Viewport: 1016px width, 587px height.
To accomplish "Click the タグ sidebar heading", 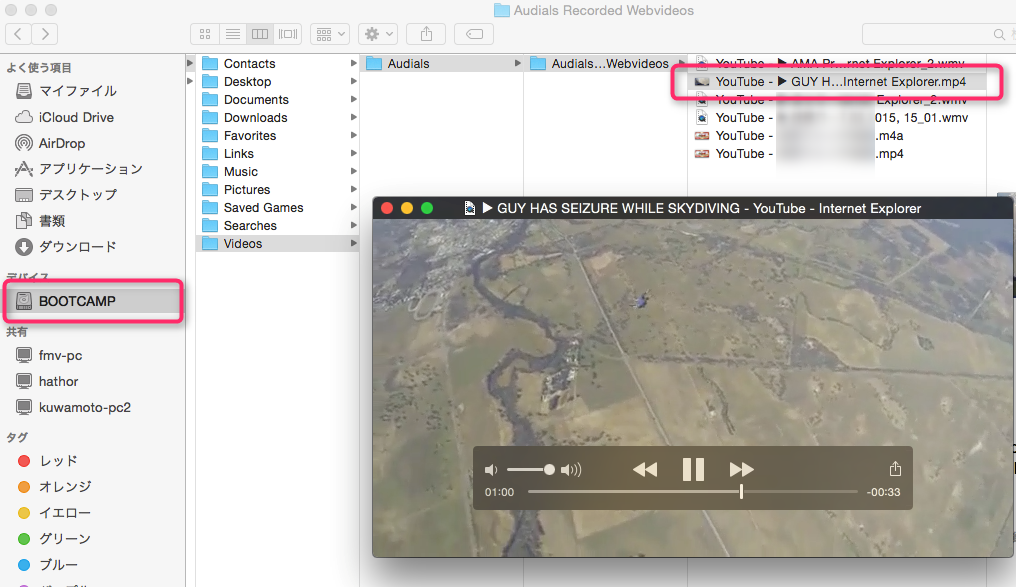I will click(x=17, y=437).
